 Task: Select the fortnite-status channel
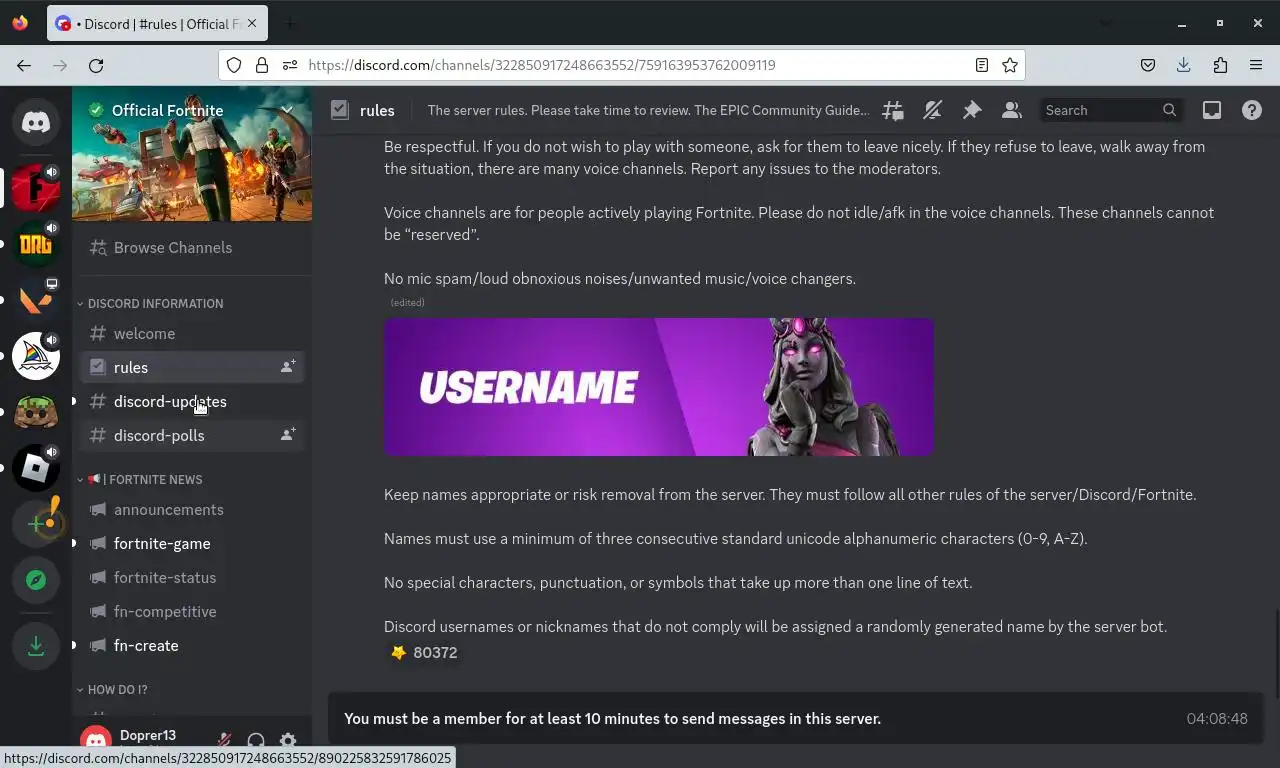(x=192, y=577)
